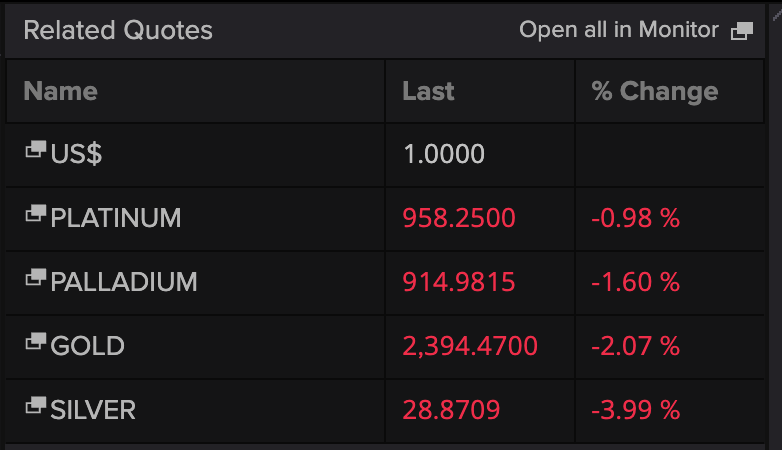Sort by the Name column header

[60, 91]
